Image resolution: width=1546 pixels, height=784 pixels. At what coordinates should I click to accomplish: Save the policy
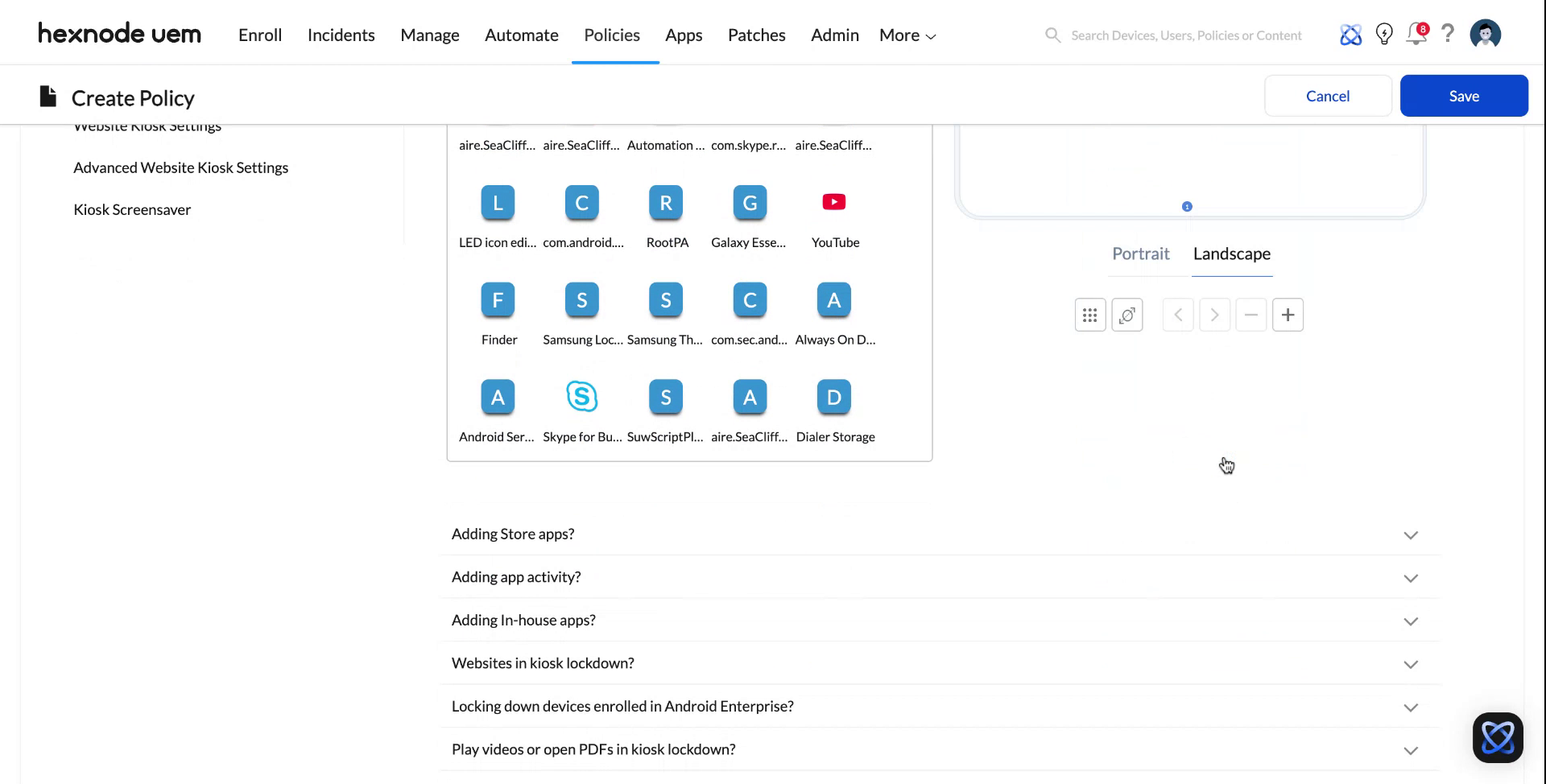[1464, 95]
